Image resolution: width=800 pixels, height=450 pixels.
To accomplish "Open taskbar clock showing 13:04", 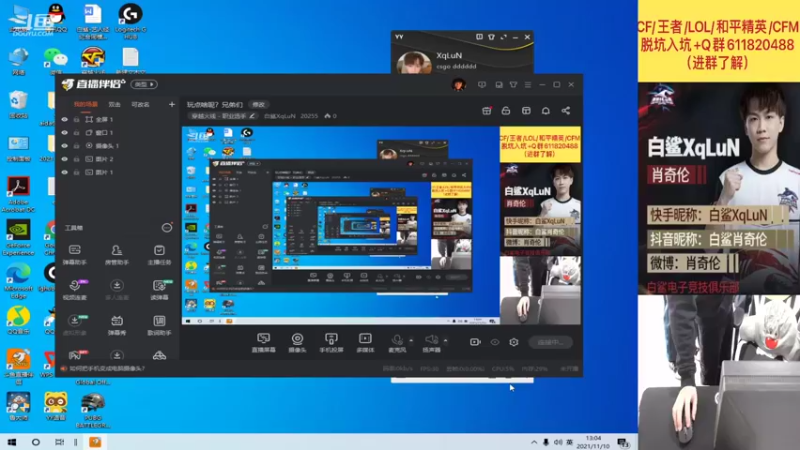I will tap(593, 442).
